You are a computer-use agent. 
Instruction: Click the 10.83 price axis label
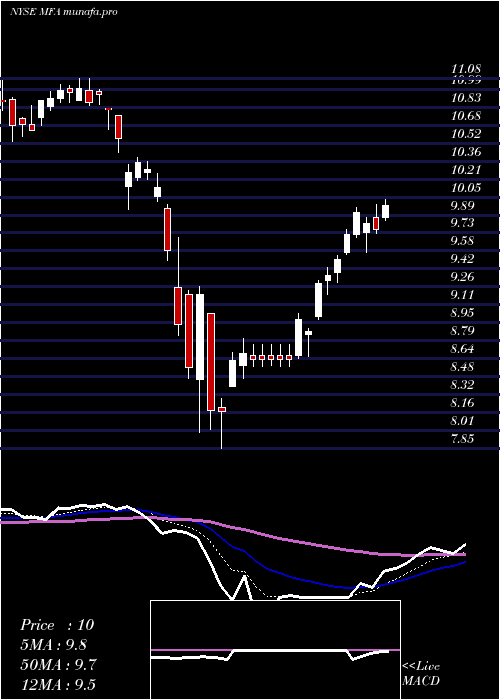tap(466, 98)
